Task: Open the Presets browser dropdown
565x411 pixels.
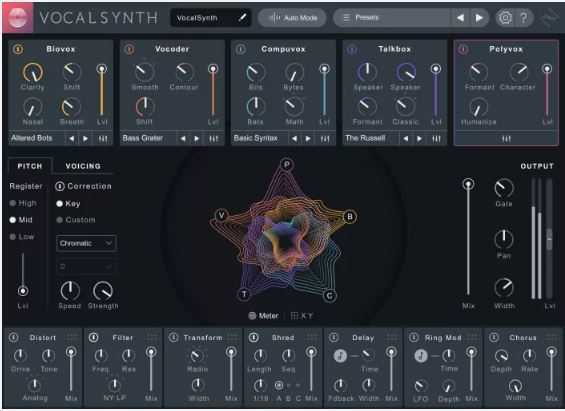Action: (x=392, y=18)
